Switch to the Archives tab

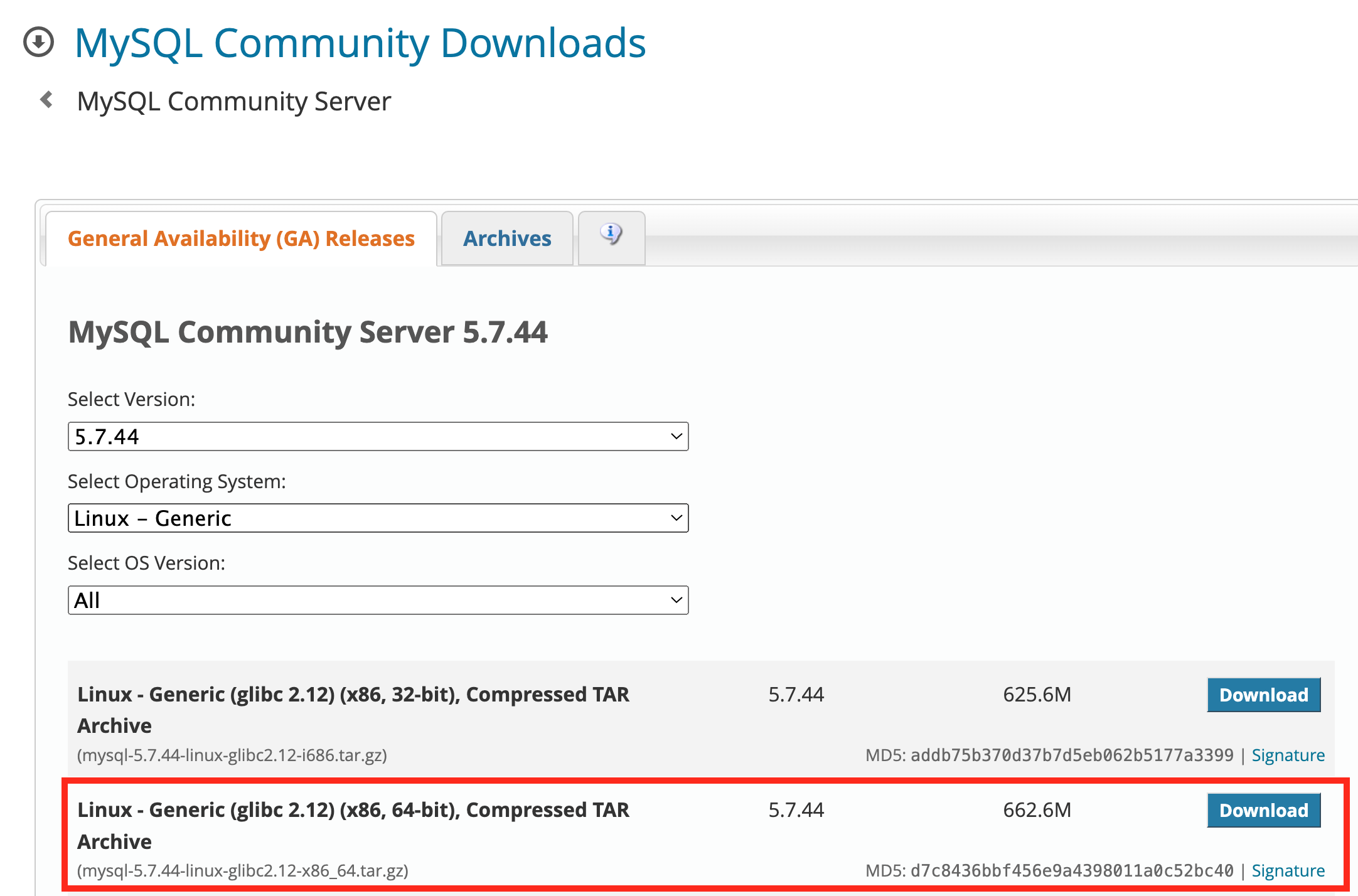507,238
